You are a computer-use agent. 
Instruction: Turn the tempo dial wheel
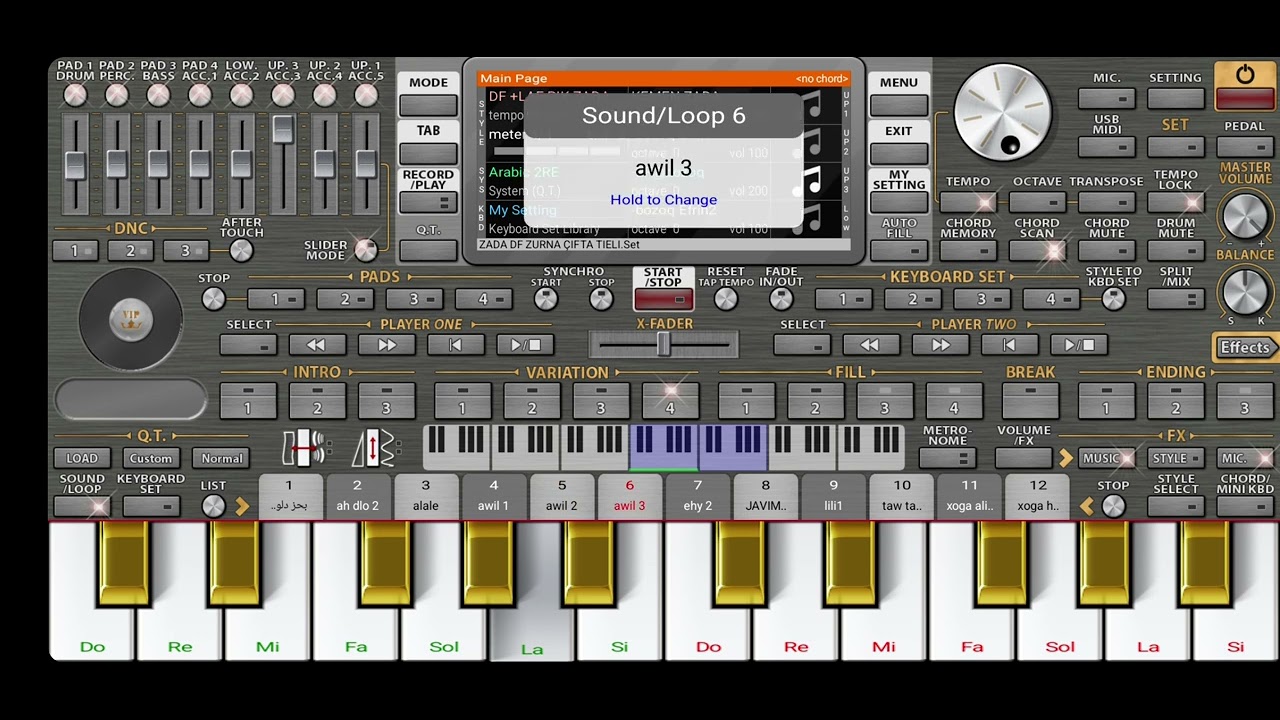[1001, 113]
